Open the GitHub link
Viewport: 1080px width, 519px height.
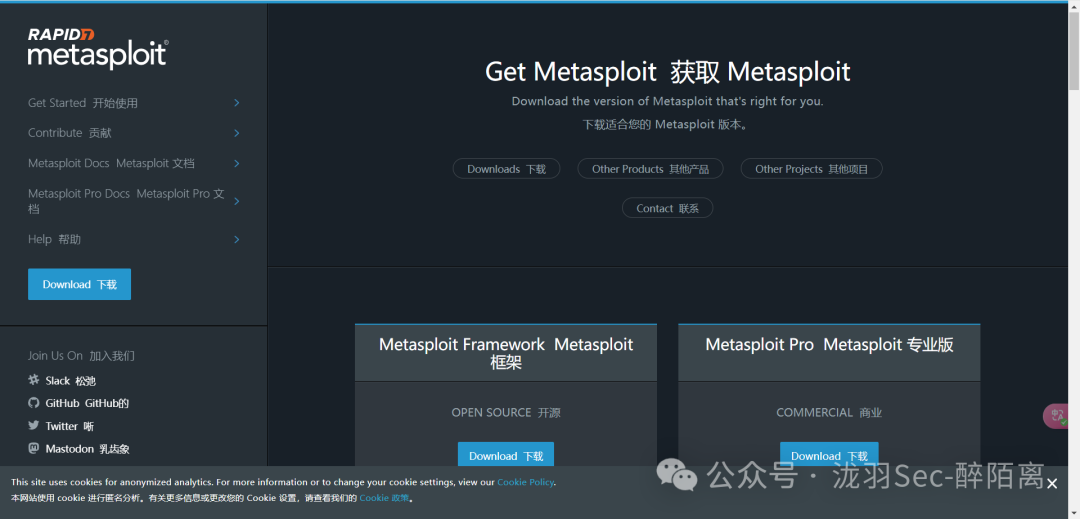pyautogui.click(x=87, y=403)
